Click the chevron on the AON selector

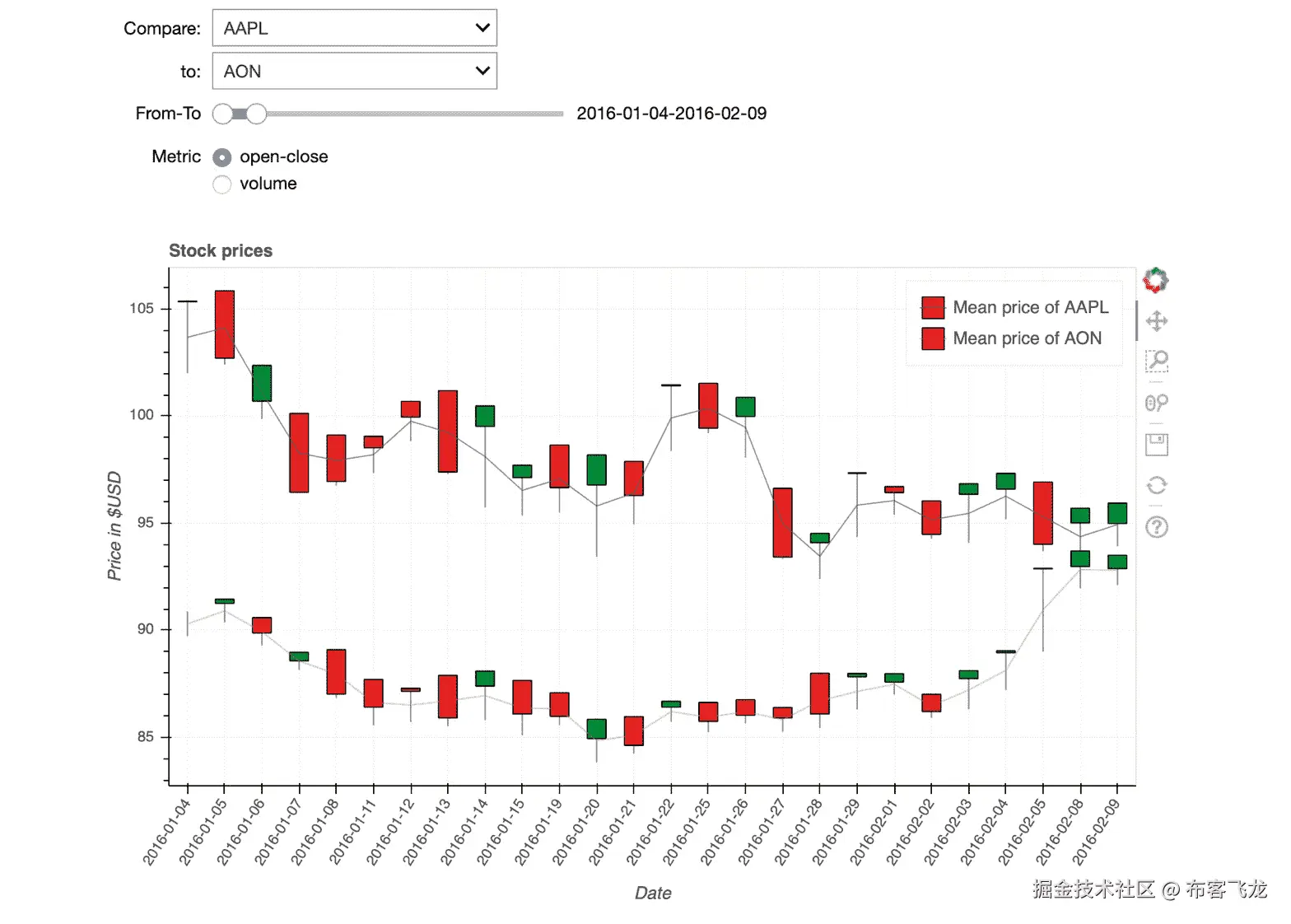[x=482, y=71]
